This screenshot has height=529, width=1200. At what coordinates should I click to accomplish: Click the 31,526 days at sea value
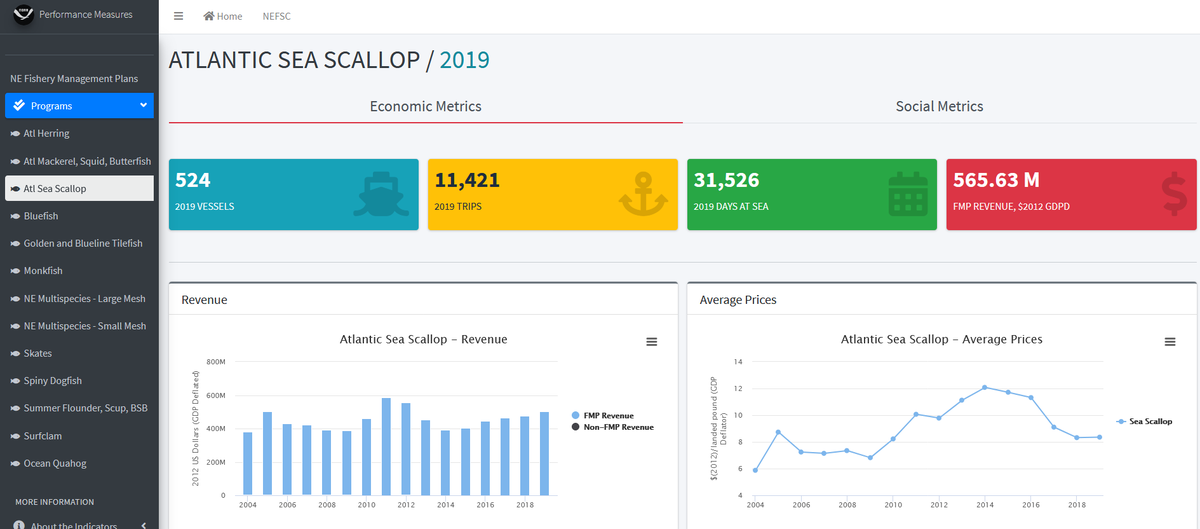point(726,180)
